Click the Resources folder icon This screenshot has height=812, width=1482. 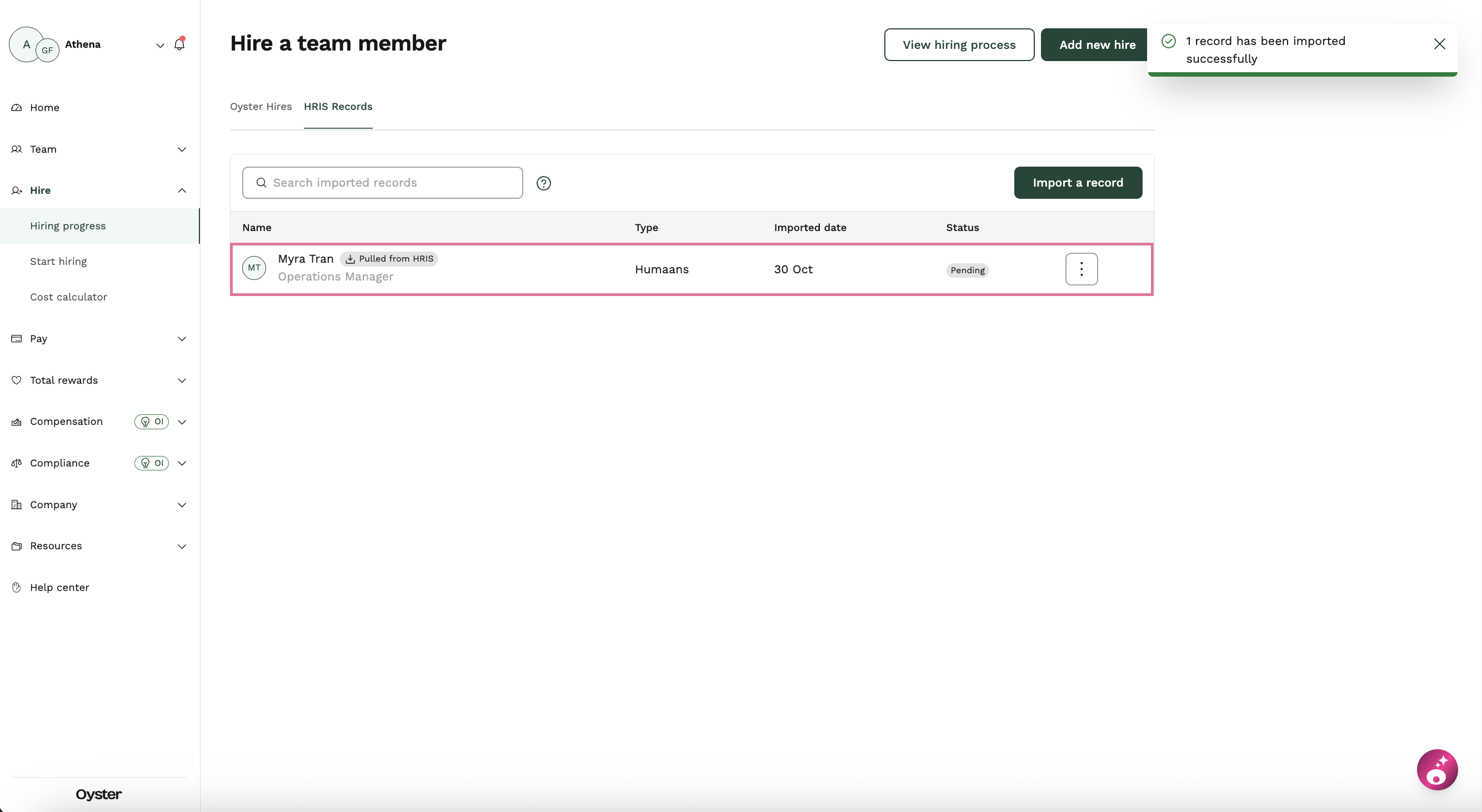click(x=17, y=546)
